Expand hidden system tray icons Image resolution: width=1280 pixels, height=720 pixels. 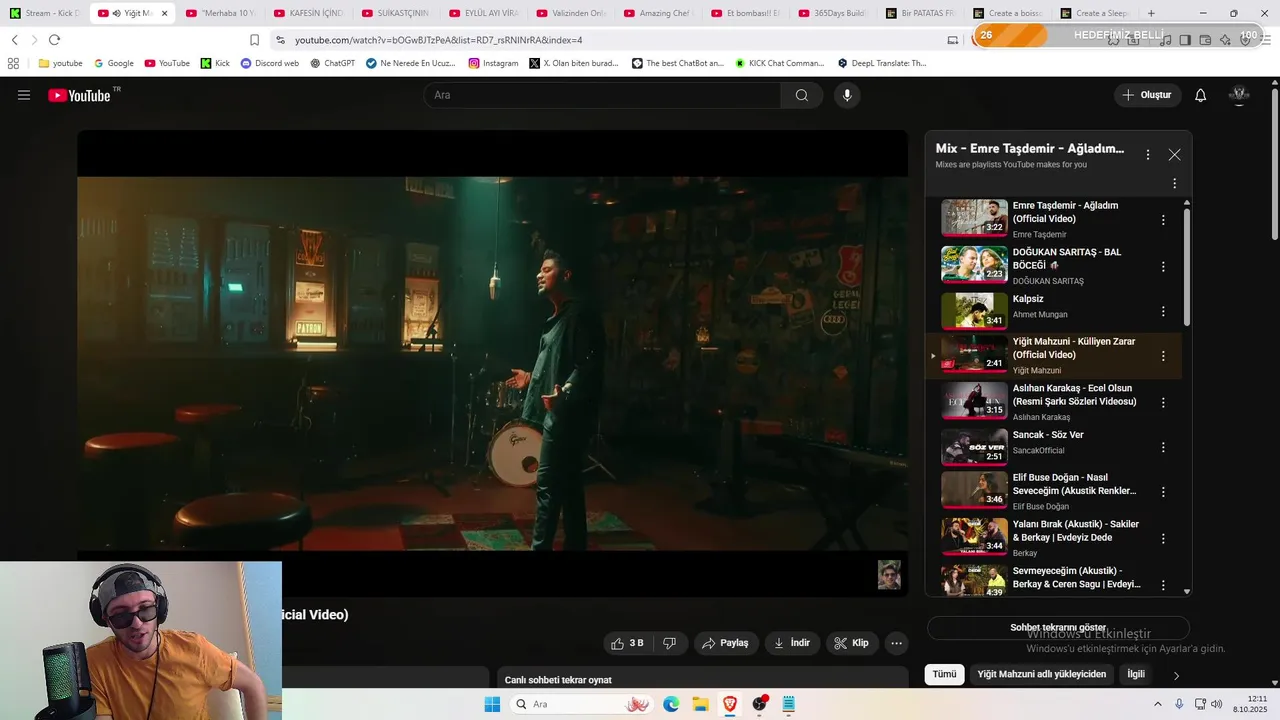pos(1158,704)
